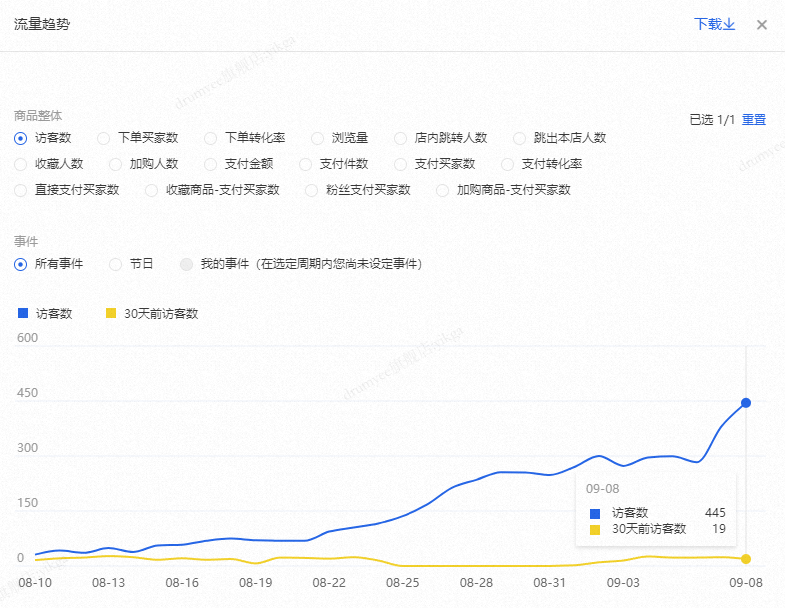Click the blue 09-08 data point
The width and height of the screenshot is (785, 608).
[746, 403]
